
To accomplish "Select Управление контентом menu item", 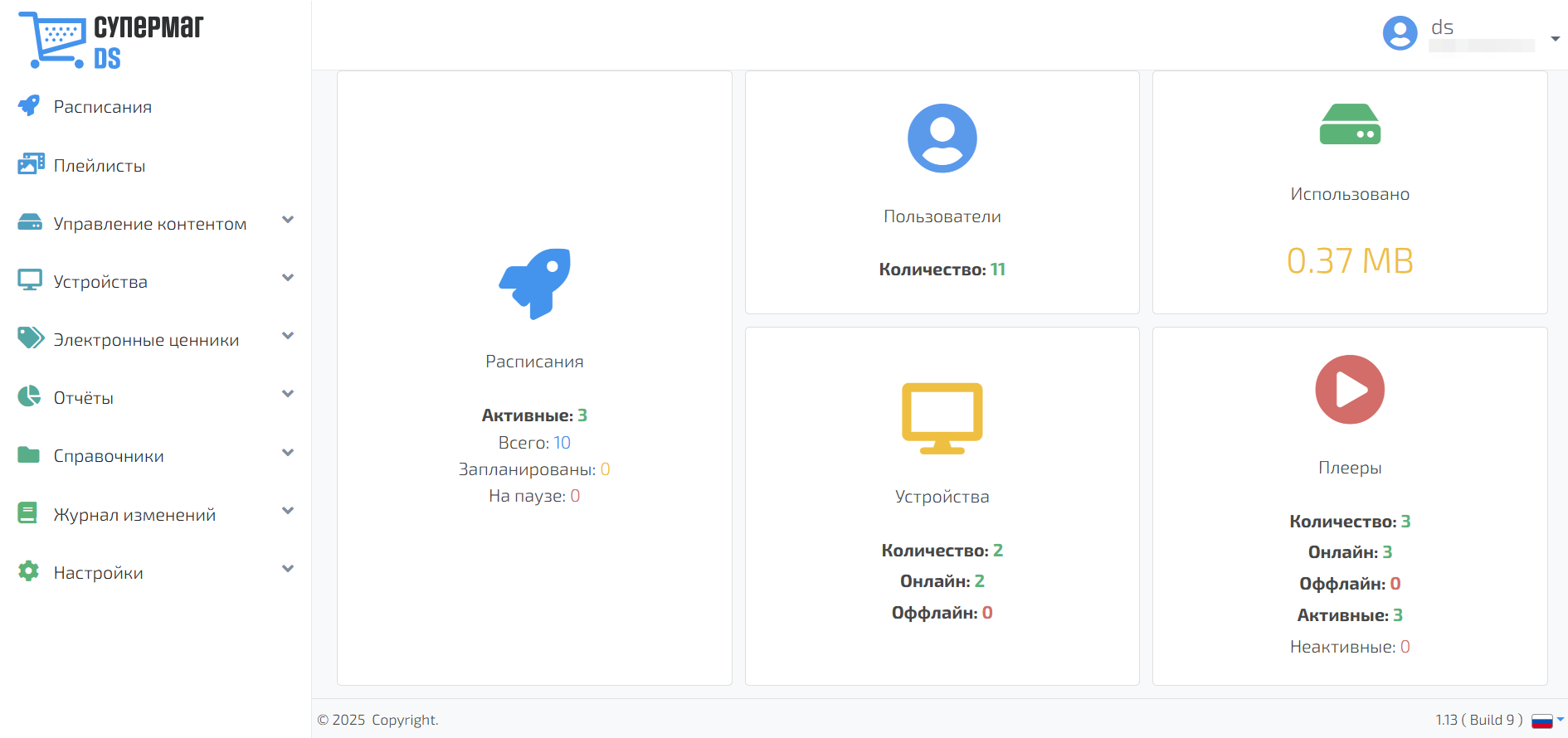I will (150, 224).
